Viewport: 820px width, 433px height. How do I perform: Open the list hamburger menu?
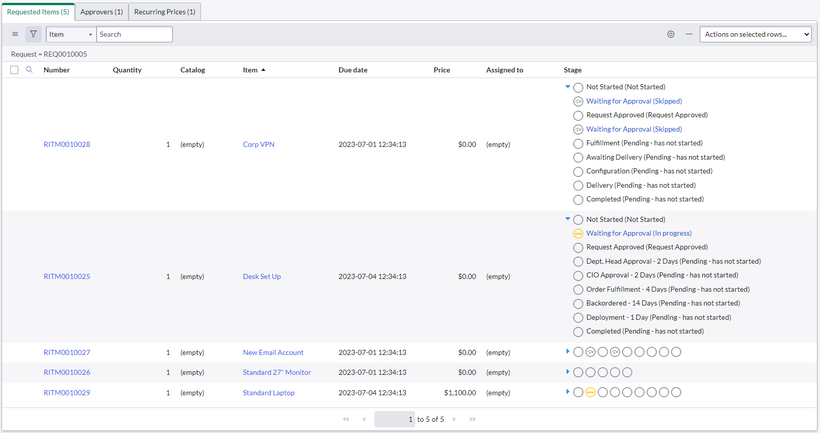pyautogui.click(x=15, y=34)
